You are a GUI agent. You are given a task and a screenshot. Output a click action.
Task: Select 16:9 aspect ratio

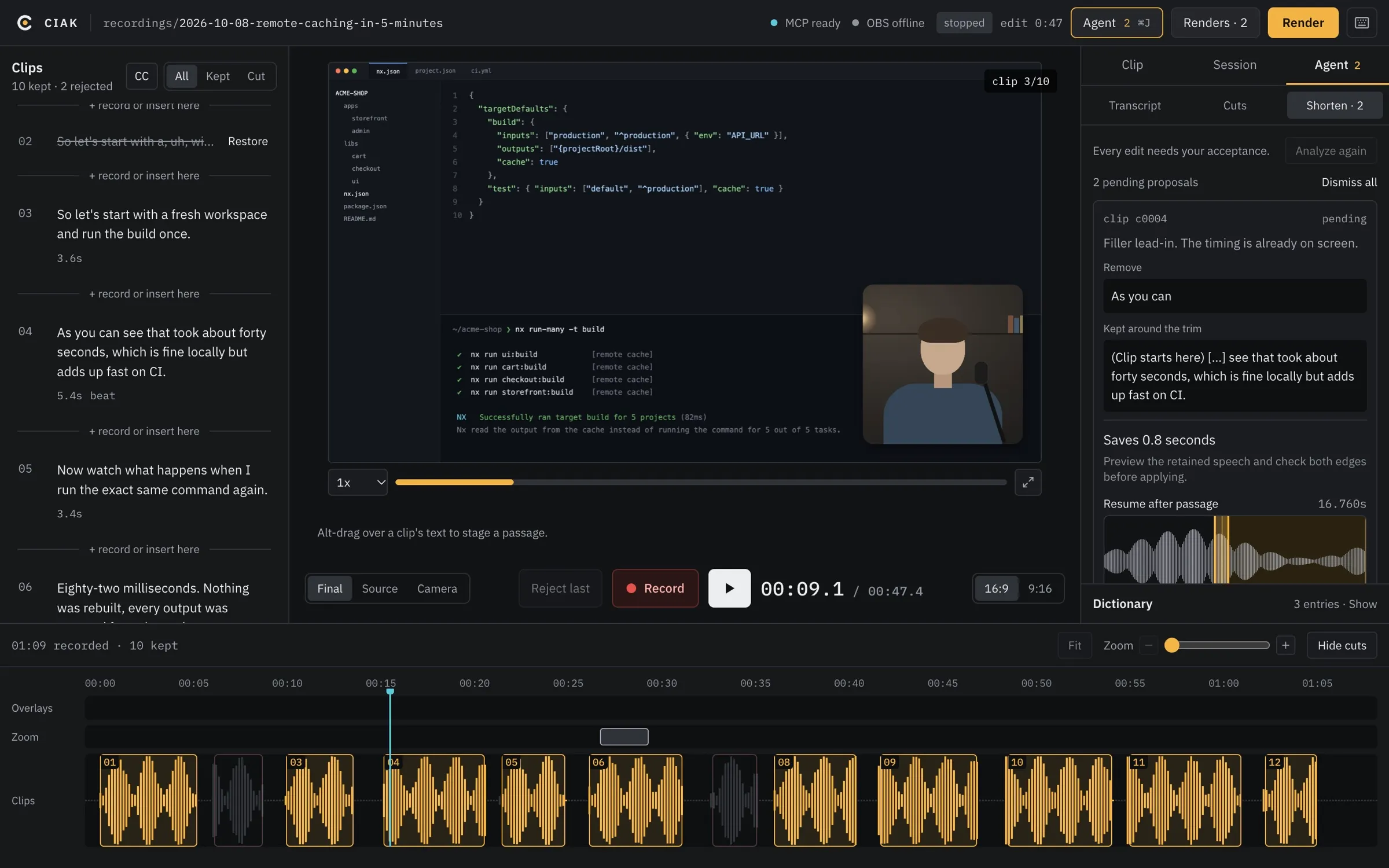click(x=996, y=588)
